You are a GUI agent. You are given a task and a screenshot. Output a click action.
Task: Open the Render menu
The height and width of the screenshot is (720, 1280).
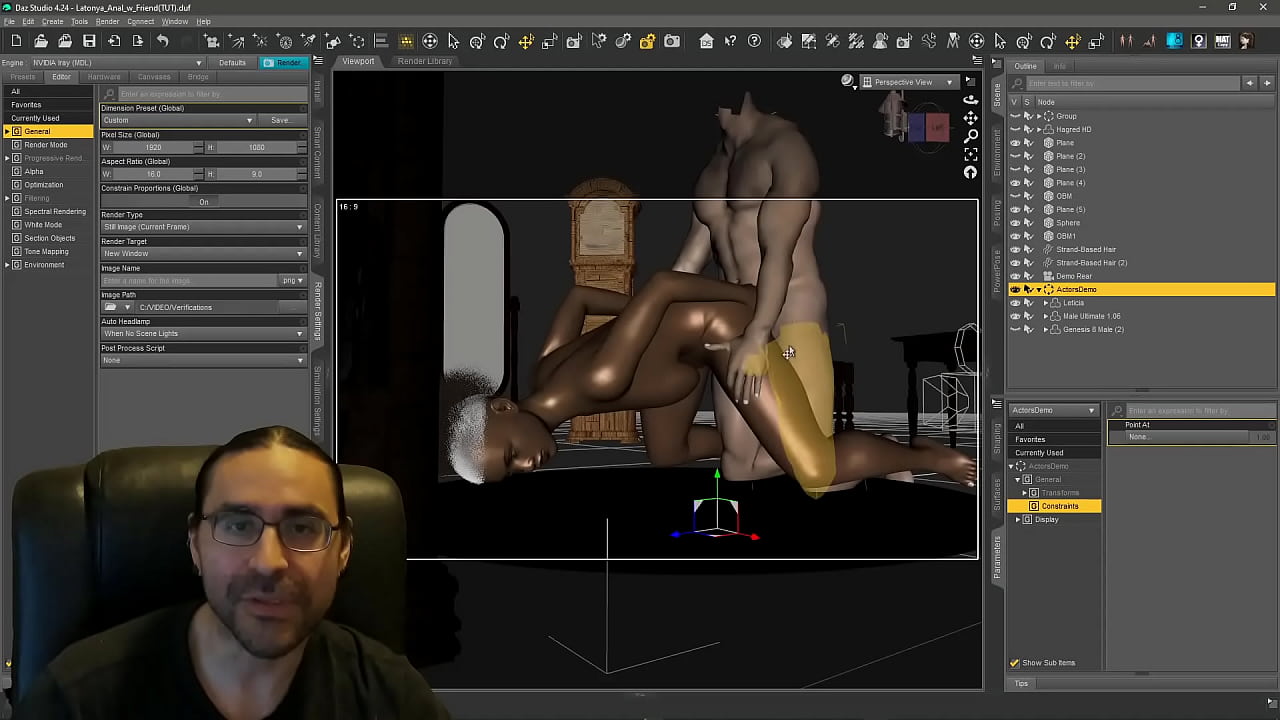107,21
